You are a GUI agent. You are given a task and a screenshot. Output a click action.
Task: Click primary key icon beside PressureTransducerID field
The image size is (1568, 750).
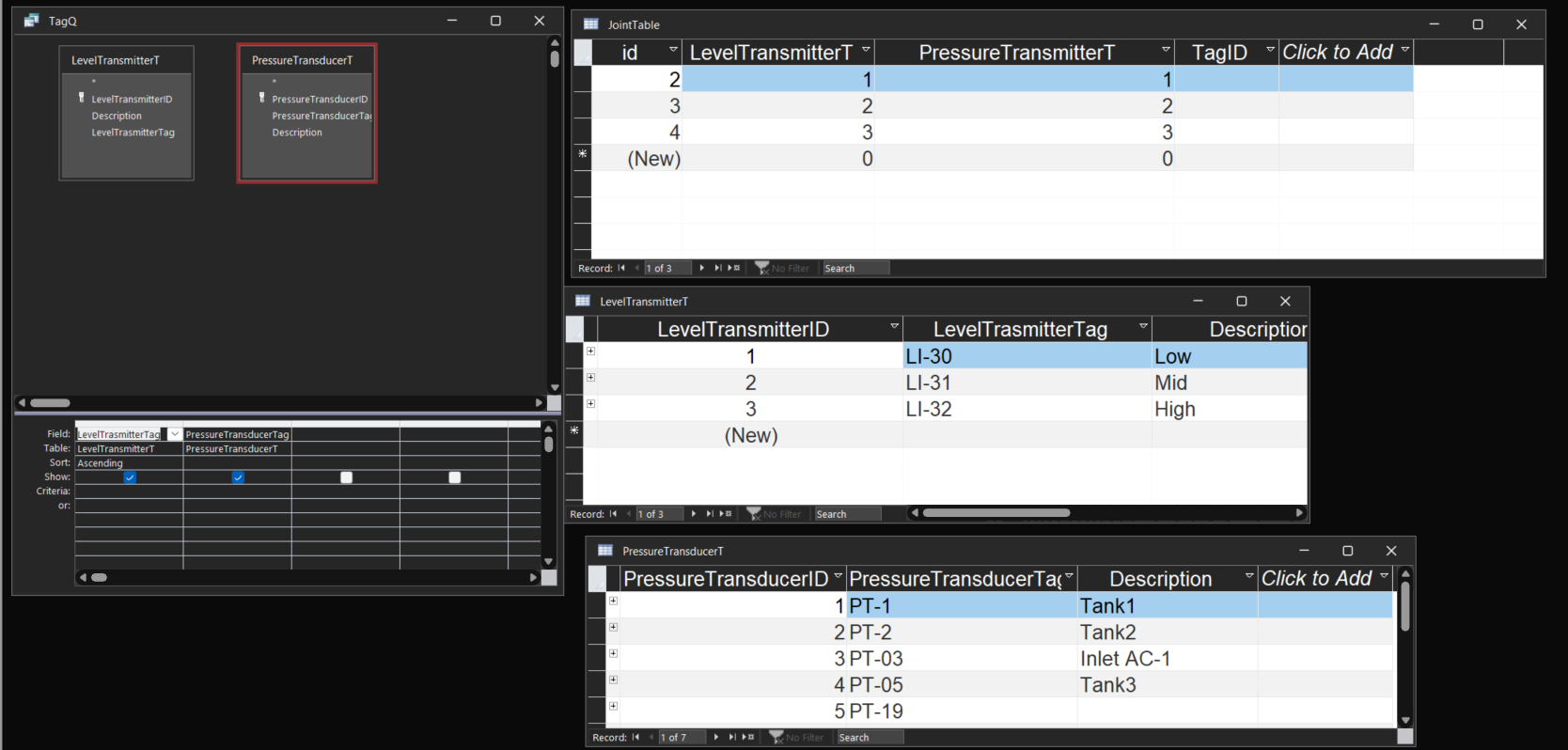coord(261,98)
